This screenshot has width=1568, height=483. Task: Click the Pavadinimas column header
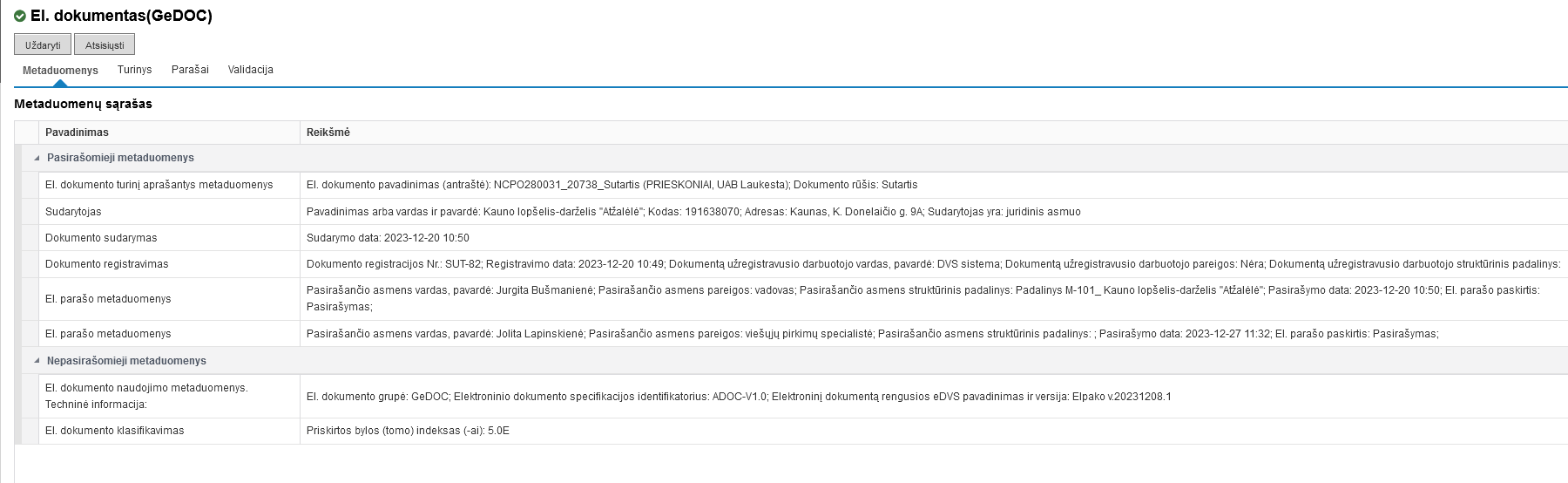[x=78, y=133]
